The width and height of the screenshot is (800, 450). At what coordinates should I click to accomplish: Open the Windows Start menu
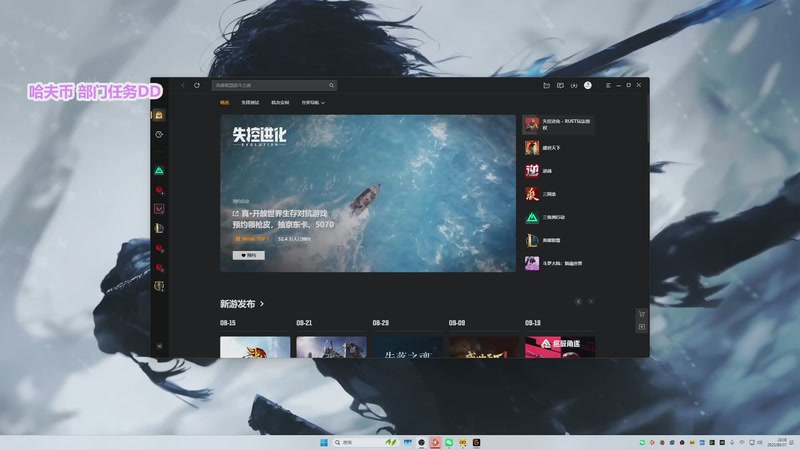[x=323, y=442]
